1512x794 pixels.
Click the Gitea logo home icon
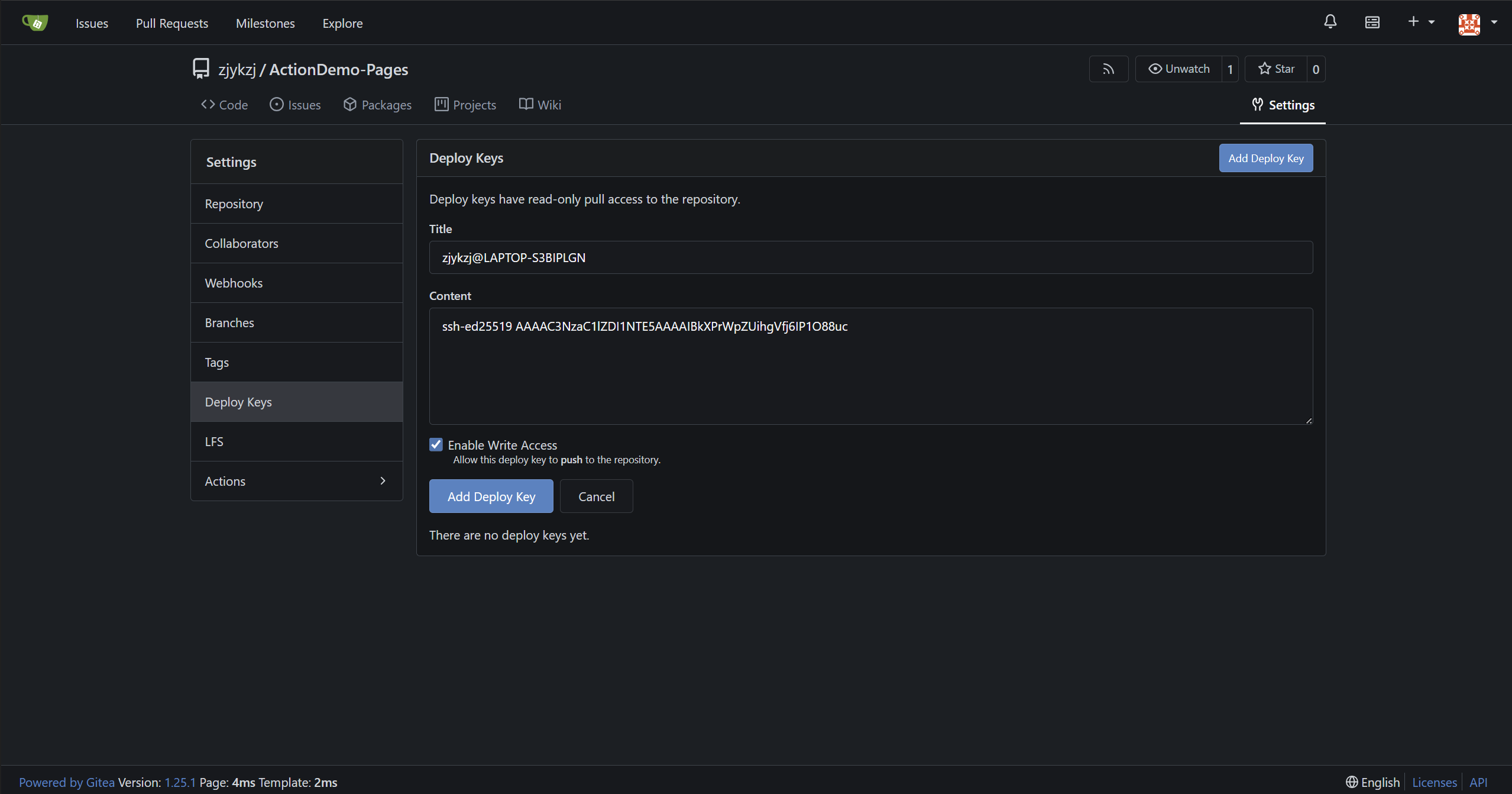(x=35, y=23)
